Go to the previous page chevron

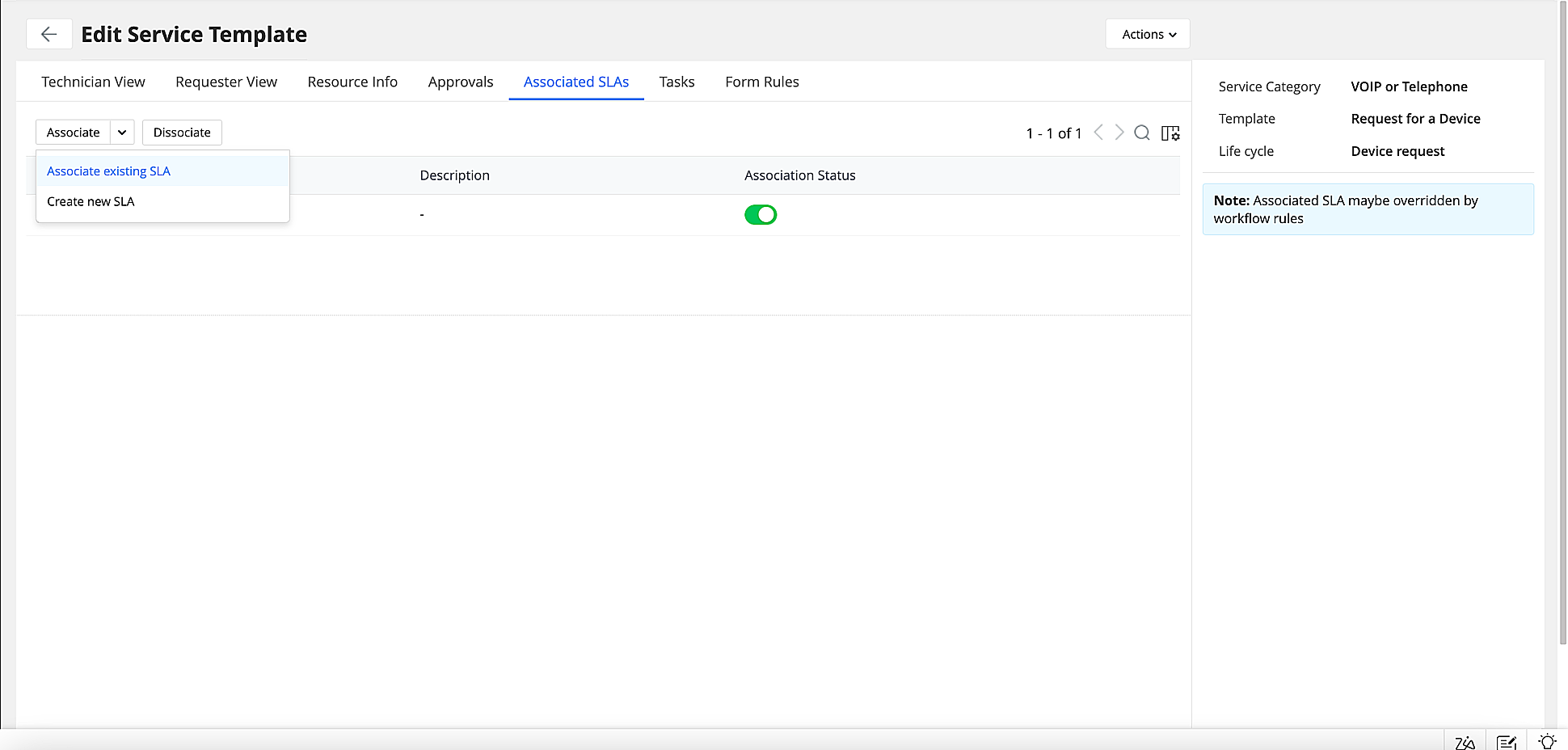tap(1098, 133)
